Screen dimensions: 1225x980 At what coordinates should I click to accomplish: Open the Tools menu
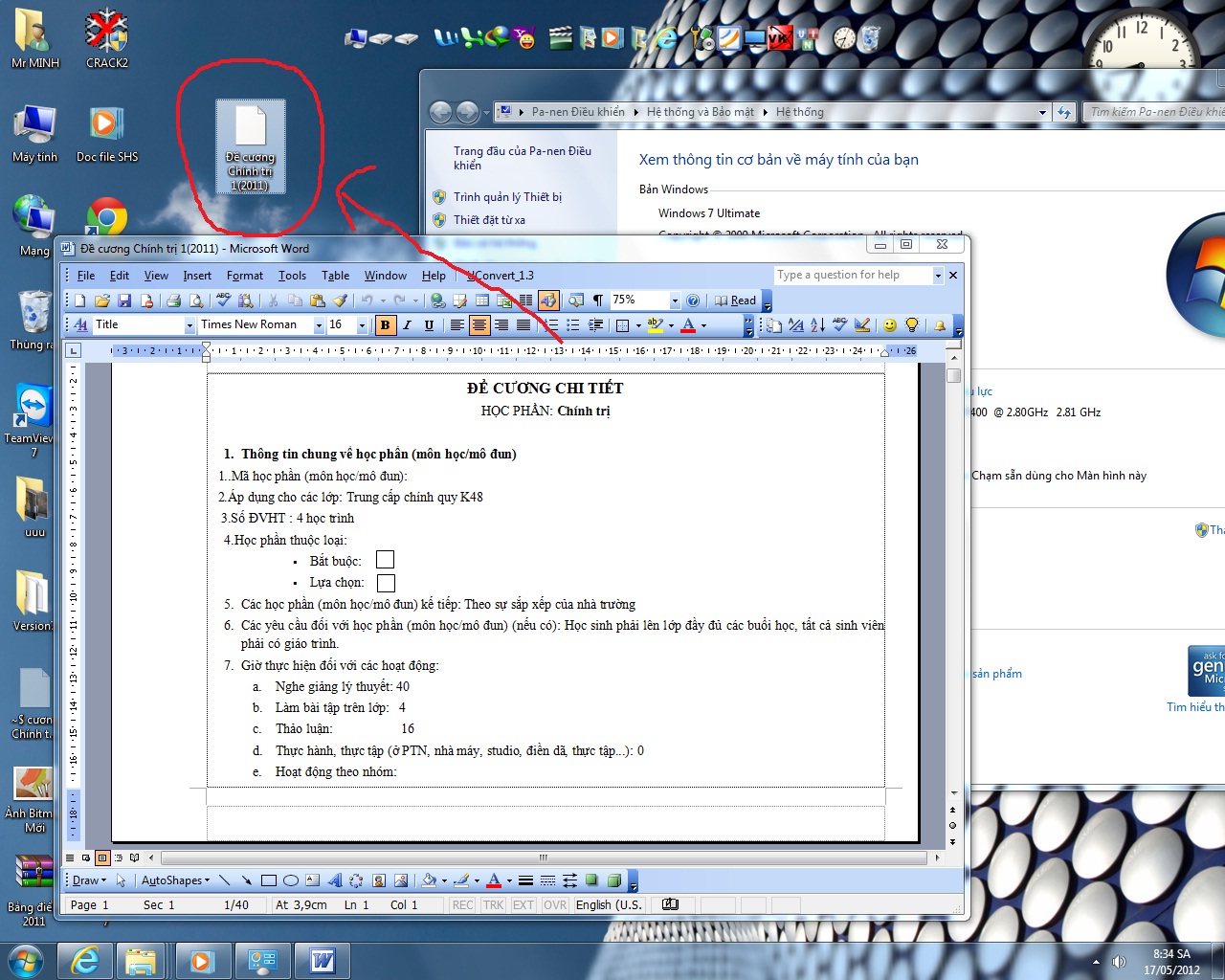292,275
